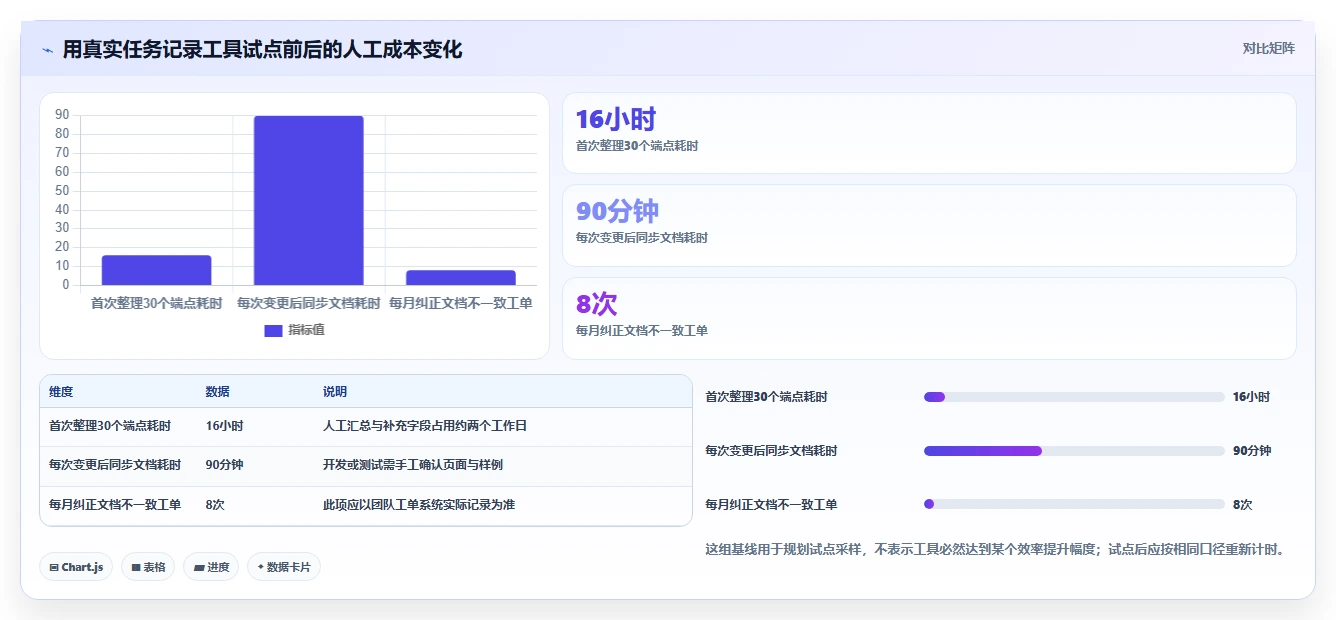Image resolution: width=1336 pixels, height=620 pixels.
Task: Click the lightning icon beside the page title
Action: pyautogui.click(x=47, y=50)
